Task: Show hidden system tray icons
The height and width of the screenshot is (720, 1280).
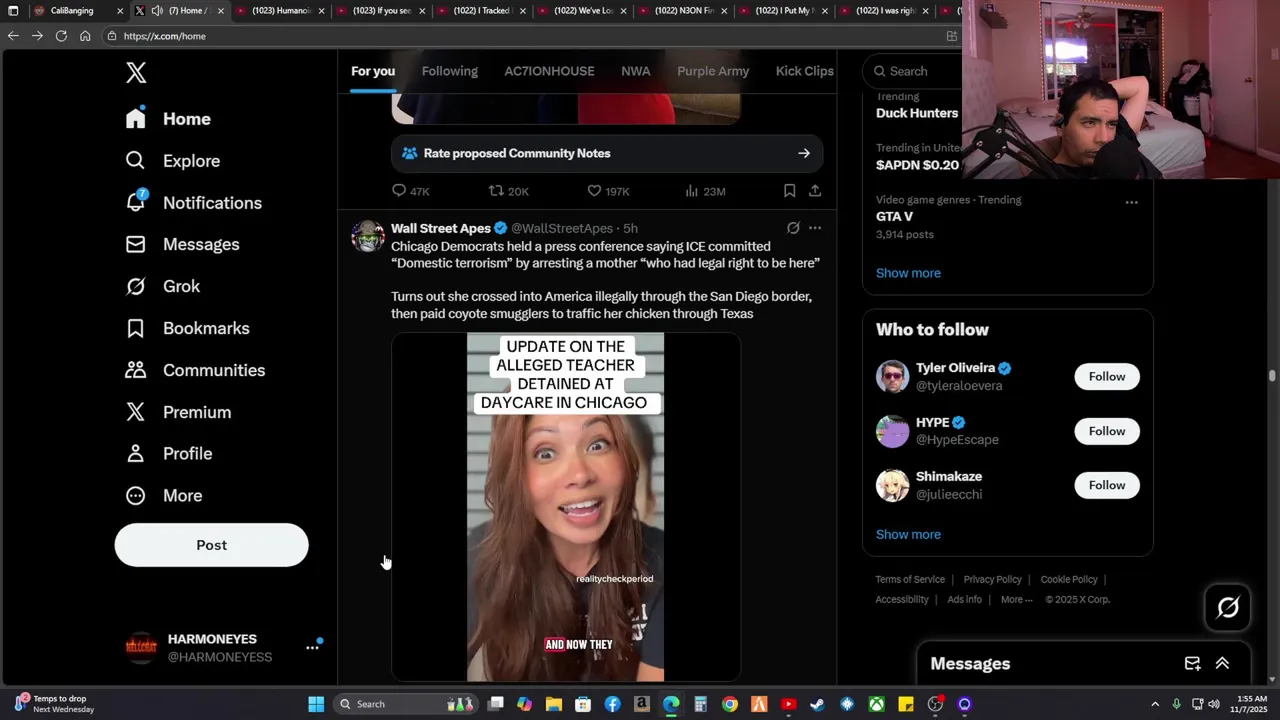Action: [x=1155, y=704]
